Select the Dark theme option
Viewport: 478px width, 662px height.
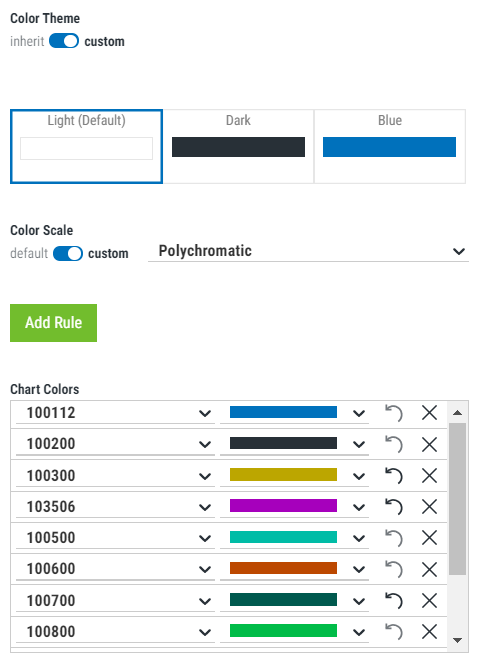point(238,147)
